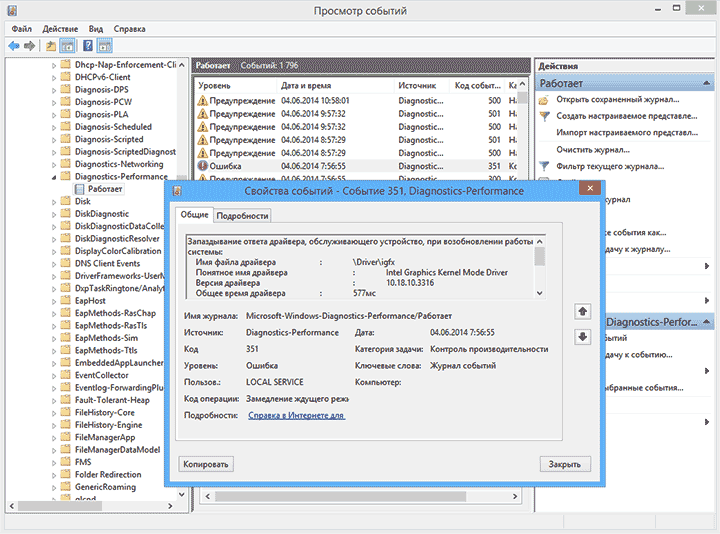Click the up-one-level folder toolbar icon
Viewport: 720px width, 534px height.
(x=51, y=45)
